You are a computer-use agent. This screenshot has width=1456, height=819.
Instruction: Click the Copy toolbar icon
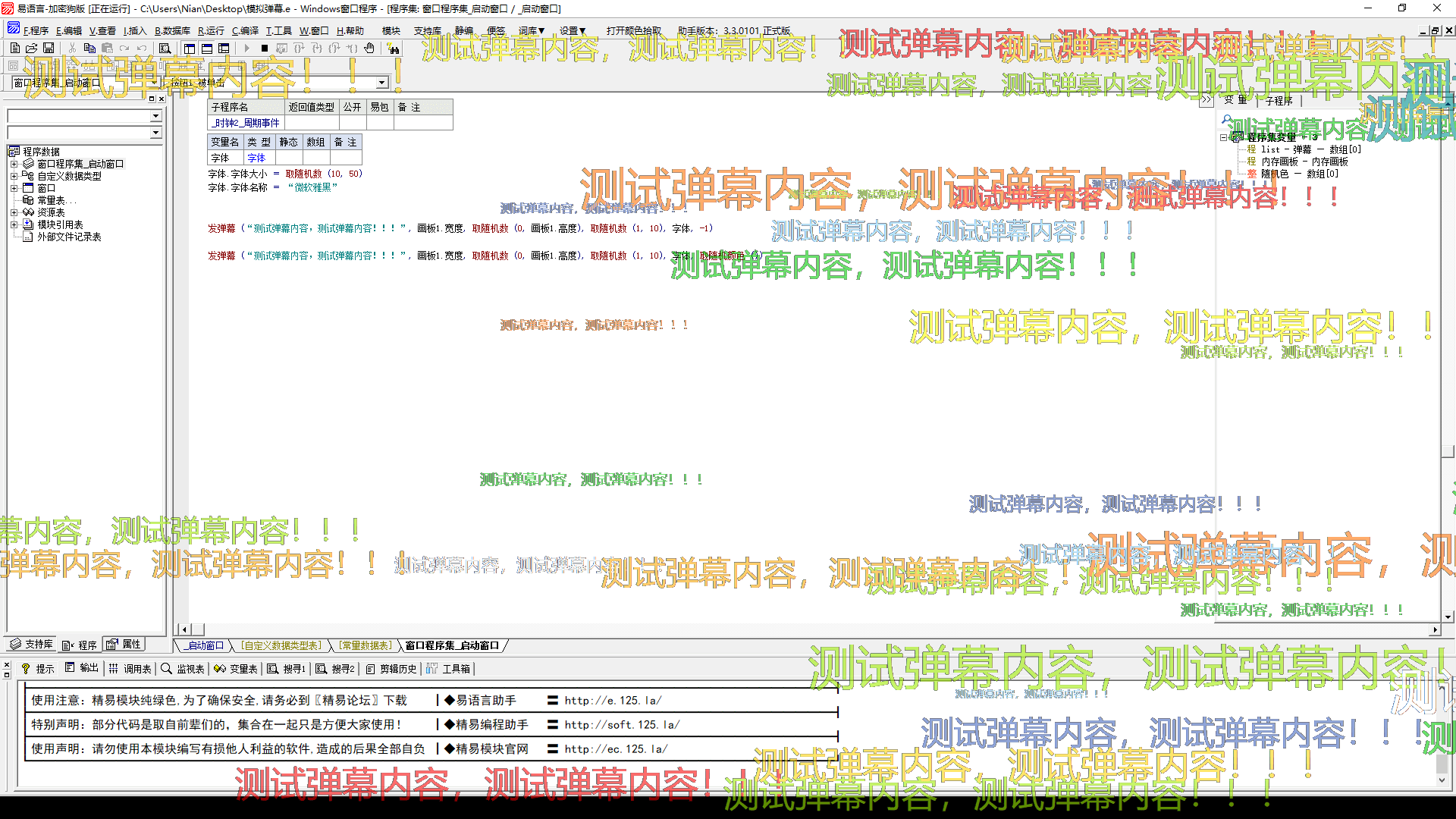click(89, 48)
